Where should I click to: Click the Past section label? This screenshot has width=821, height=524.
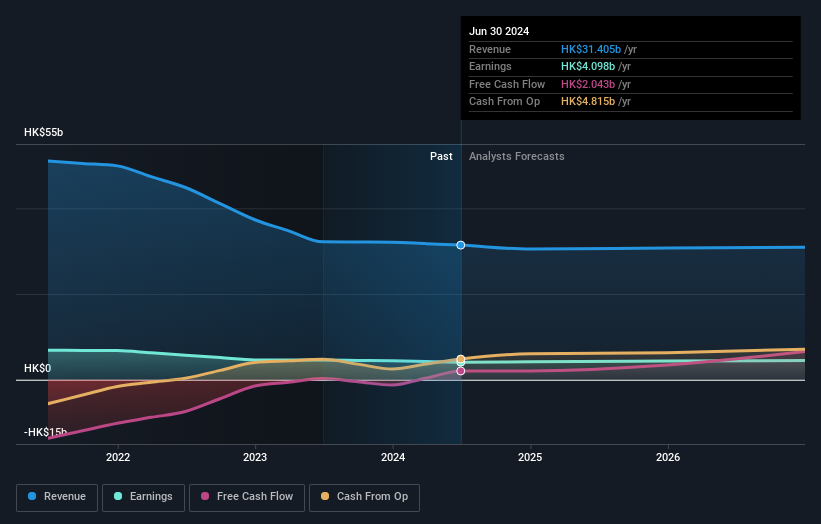click(x=441, y=156)
